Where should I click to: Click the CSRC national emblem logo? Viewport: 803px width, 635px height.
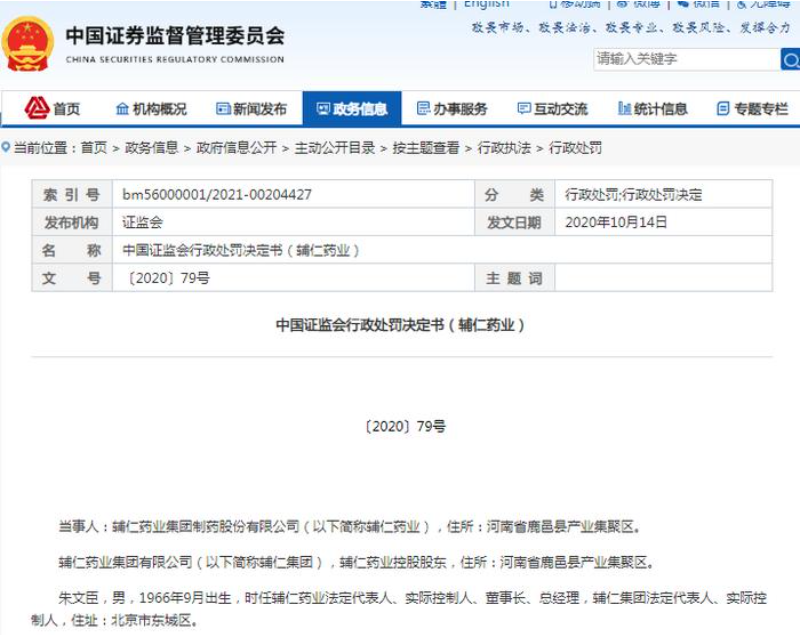tap(30, 43)
